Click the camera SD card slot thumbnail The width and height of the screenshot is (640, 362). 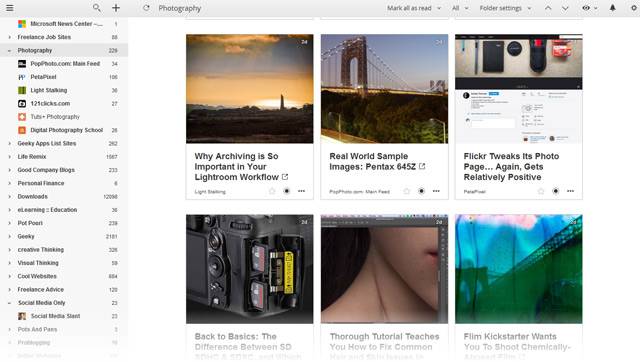250,269
